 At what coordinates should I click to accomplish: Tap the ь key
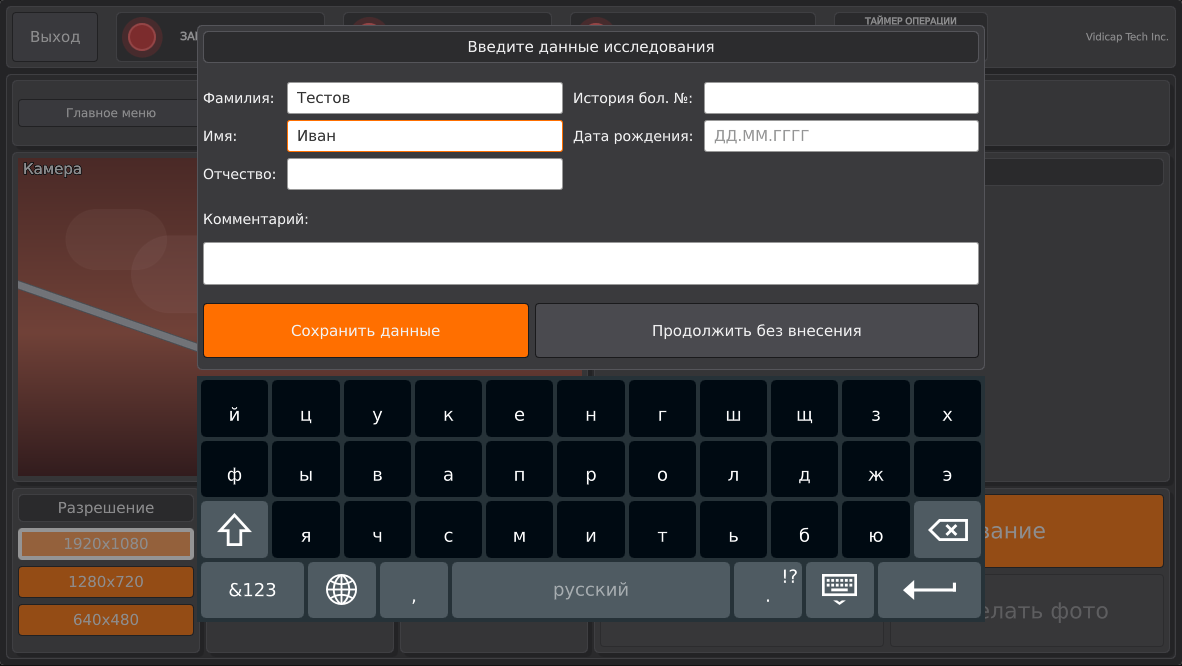733,529
